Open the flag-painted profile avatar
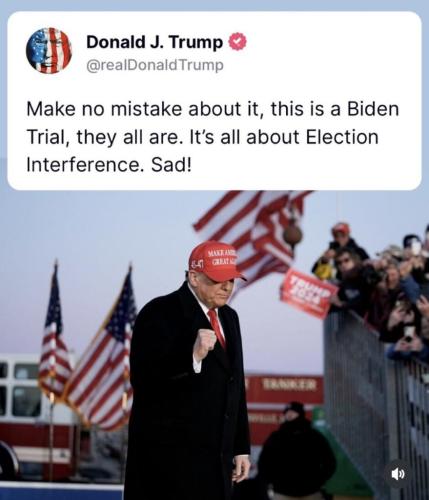429x500 pixels. pos(49,51)
